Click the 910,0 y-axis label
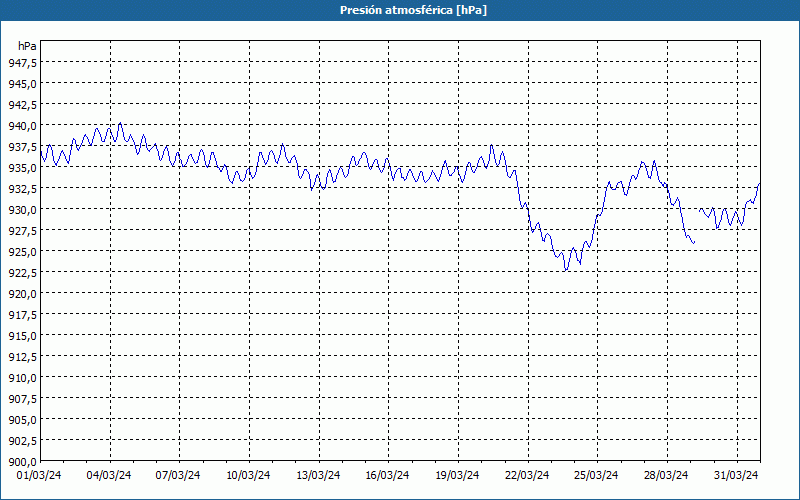This screenshot has width=800, height=500. click(22, 378)
